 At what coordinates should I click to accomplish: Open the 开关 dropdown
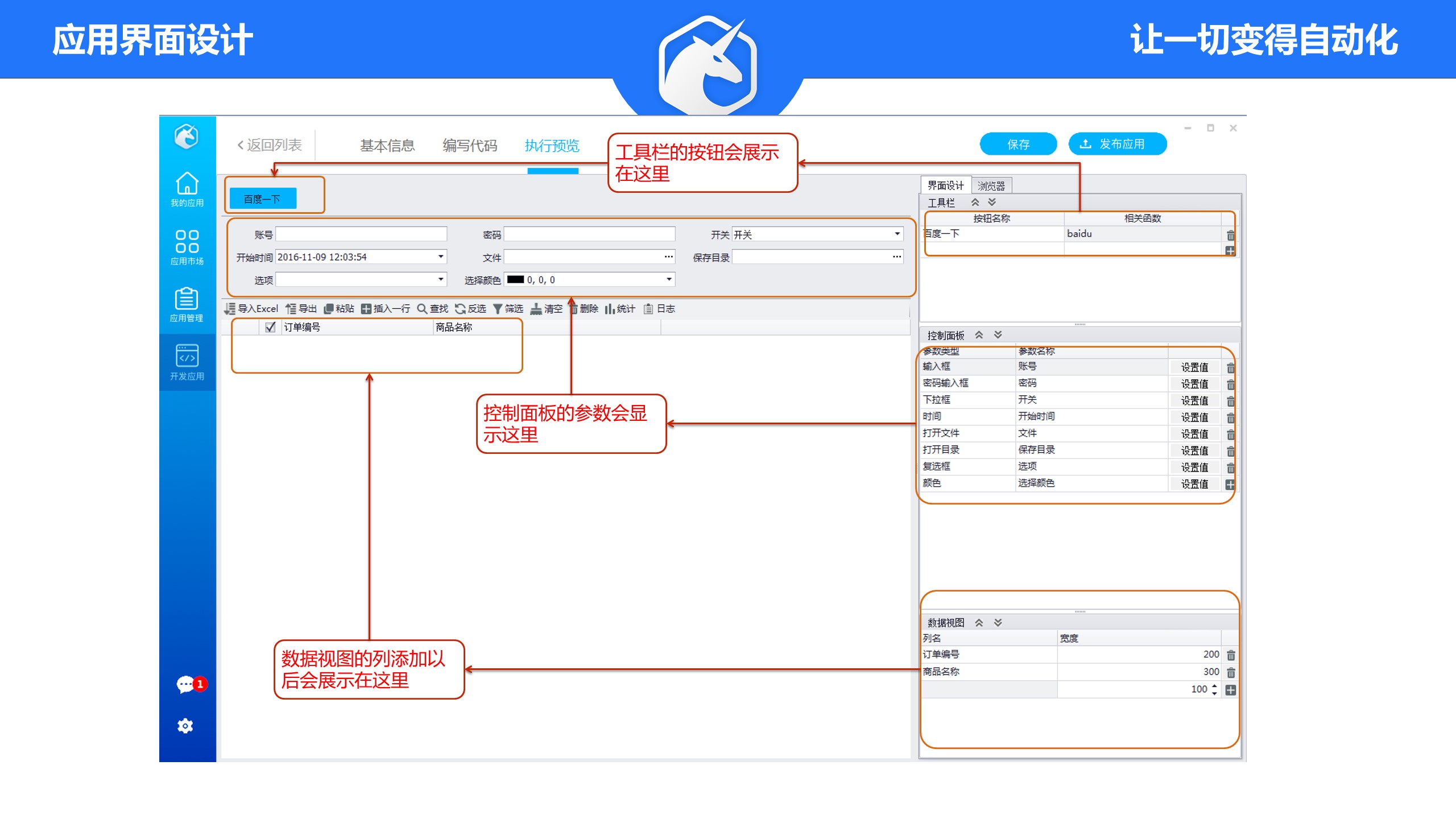897,234
